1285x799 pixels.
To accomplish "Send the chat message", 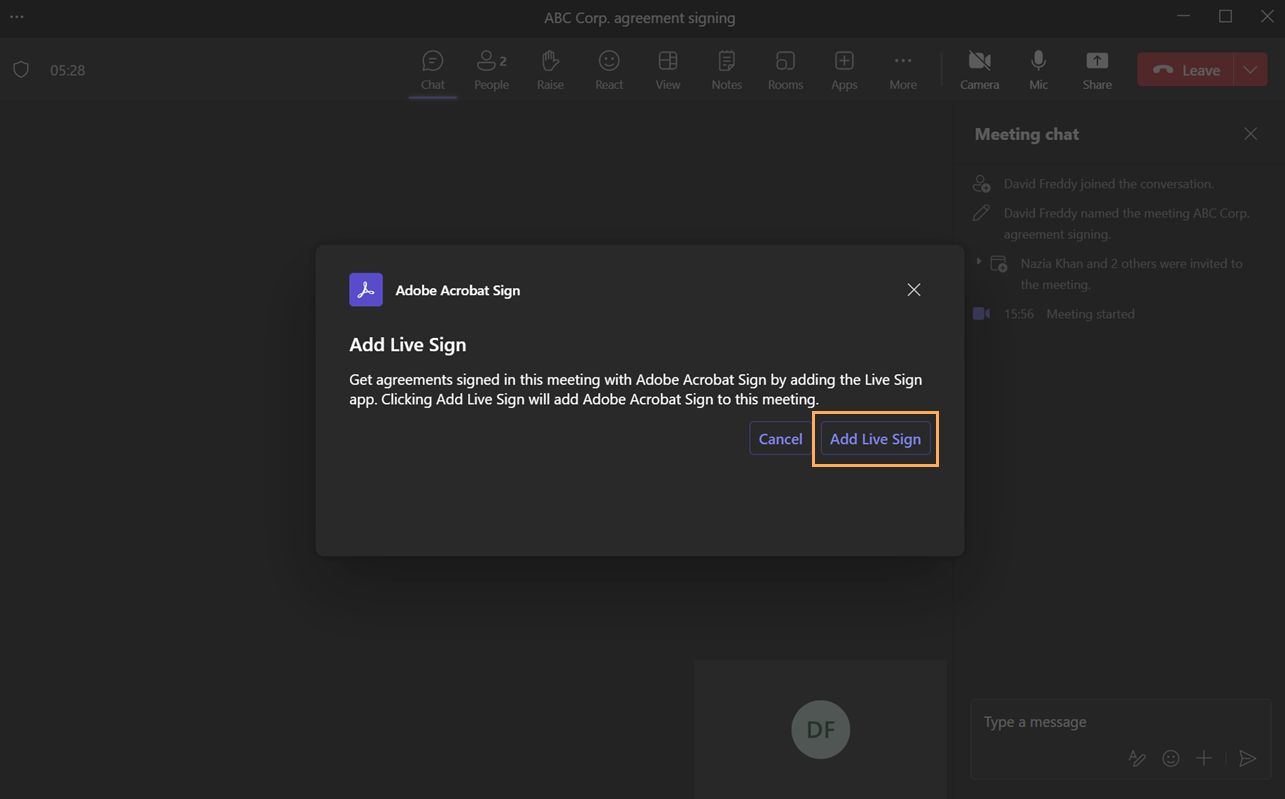I will (x=1247, y=759).
